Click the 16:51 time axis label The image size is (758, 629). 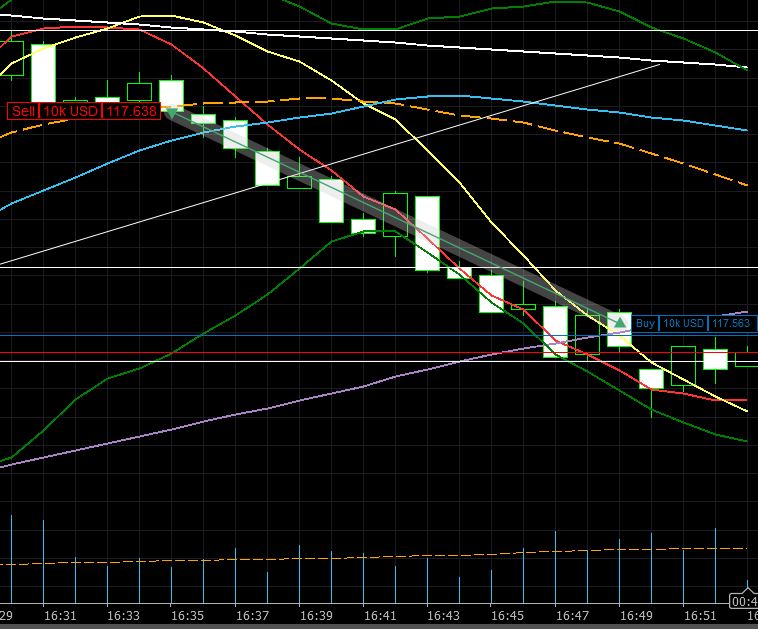point(700,615)
